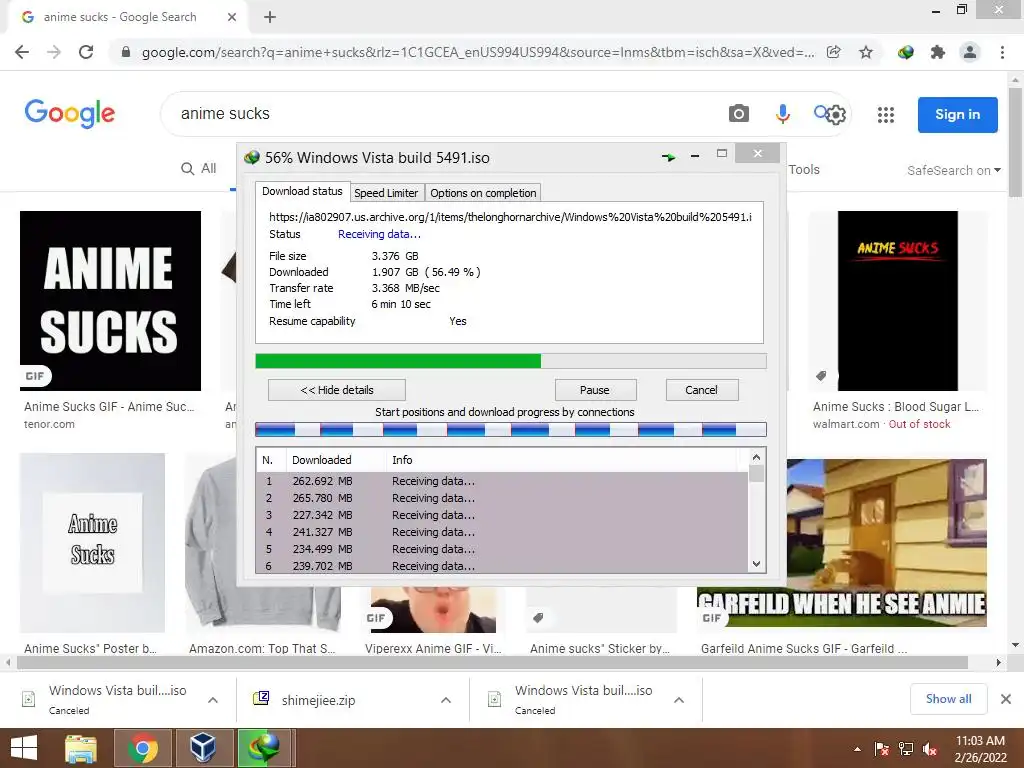
Task: Reload the Google search page
Action: pos(86,52)
